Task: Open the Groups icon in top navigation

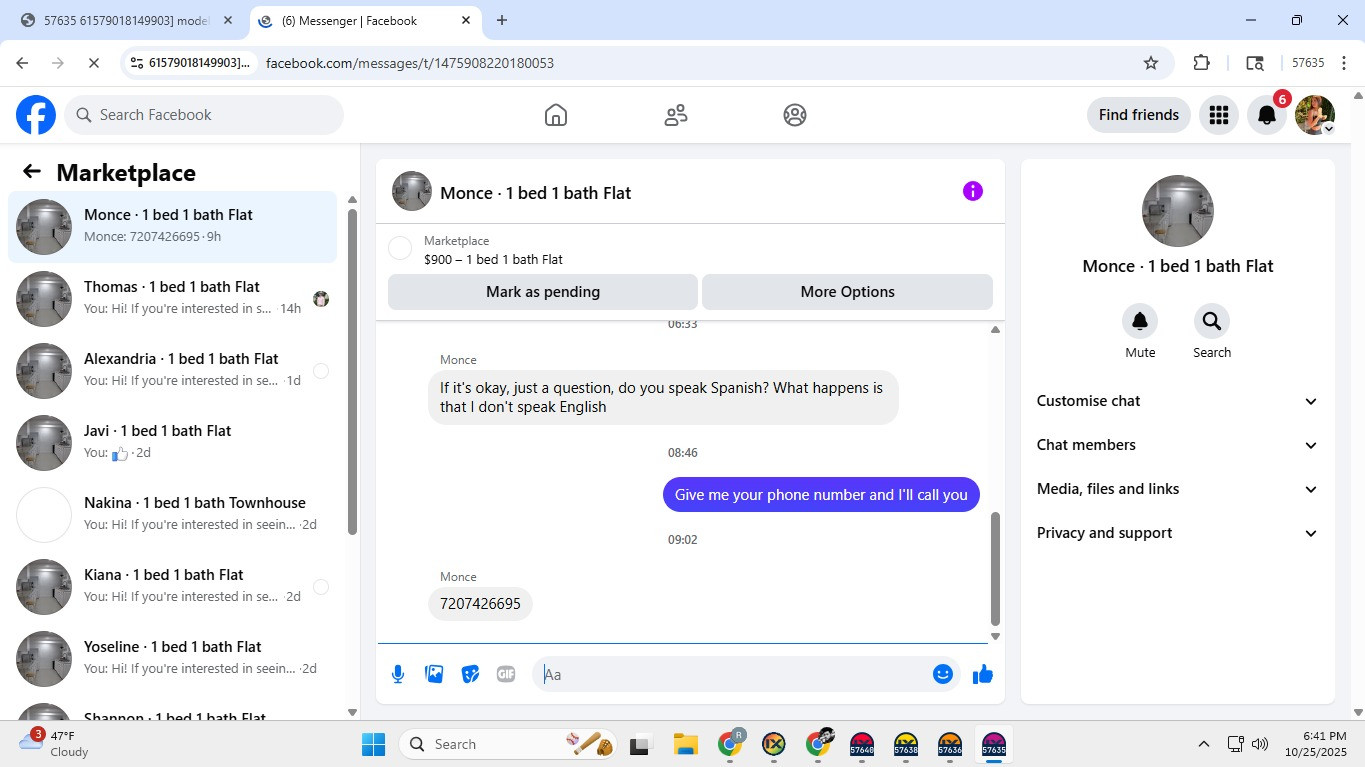Action: 795,115
